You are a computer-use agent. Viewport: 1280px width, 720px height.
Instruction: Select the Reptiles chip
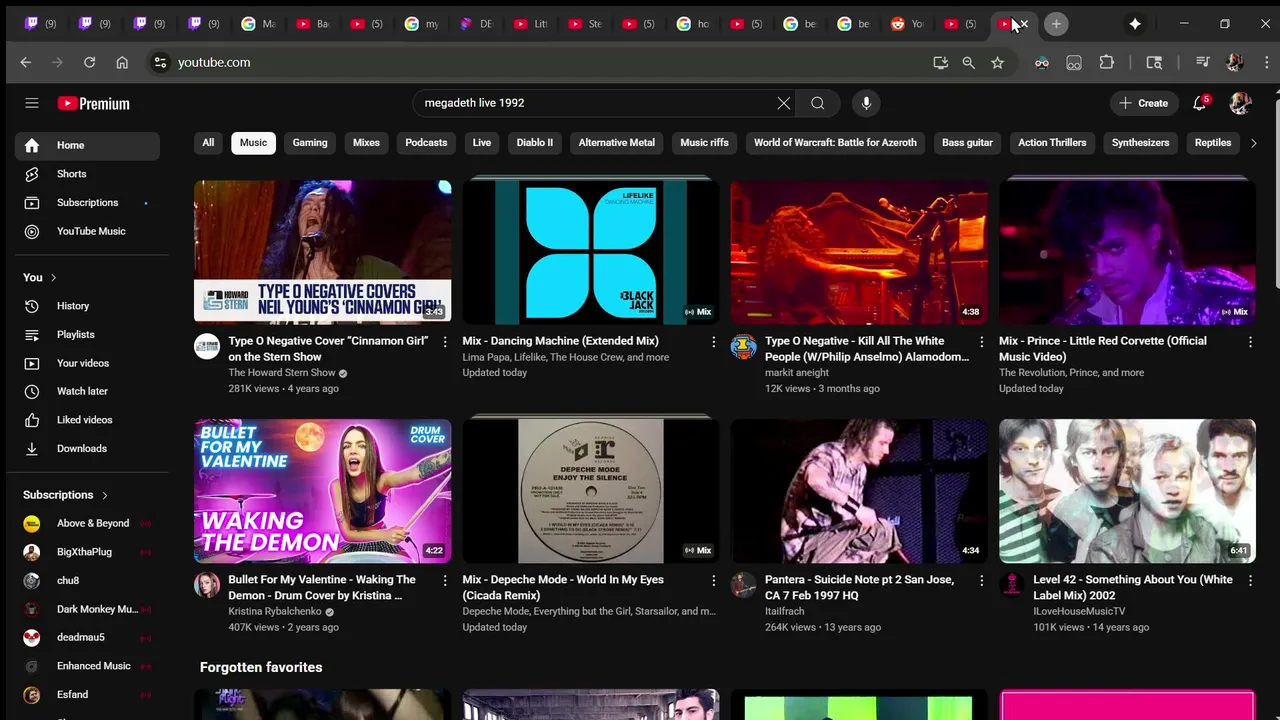(1213, 142)
